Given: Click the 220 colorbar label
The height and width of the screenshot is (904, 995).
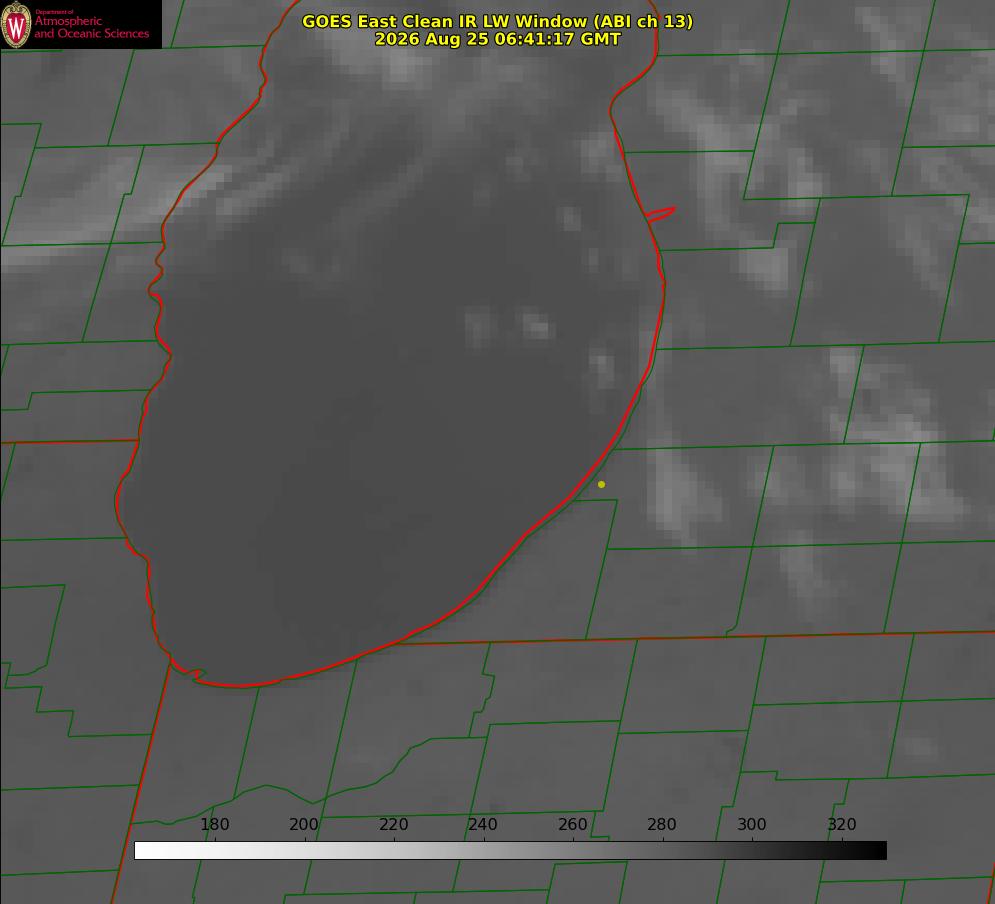Looking at the screenshot, I should pos(393,825).
